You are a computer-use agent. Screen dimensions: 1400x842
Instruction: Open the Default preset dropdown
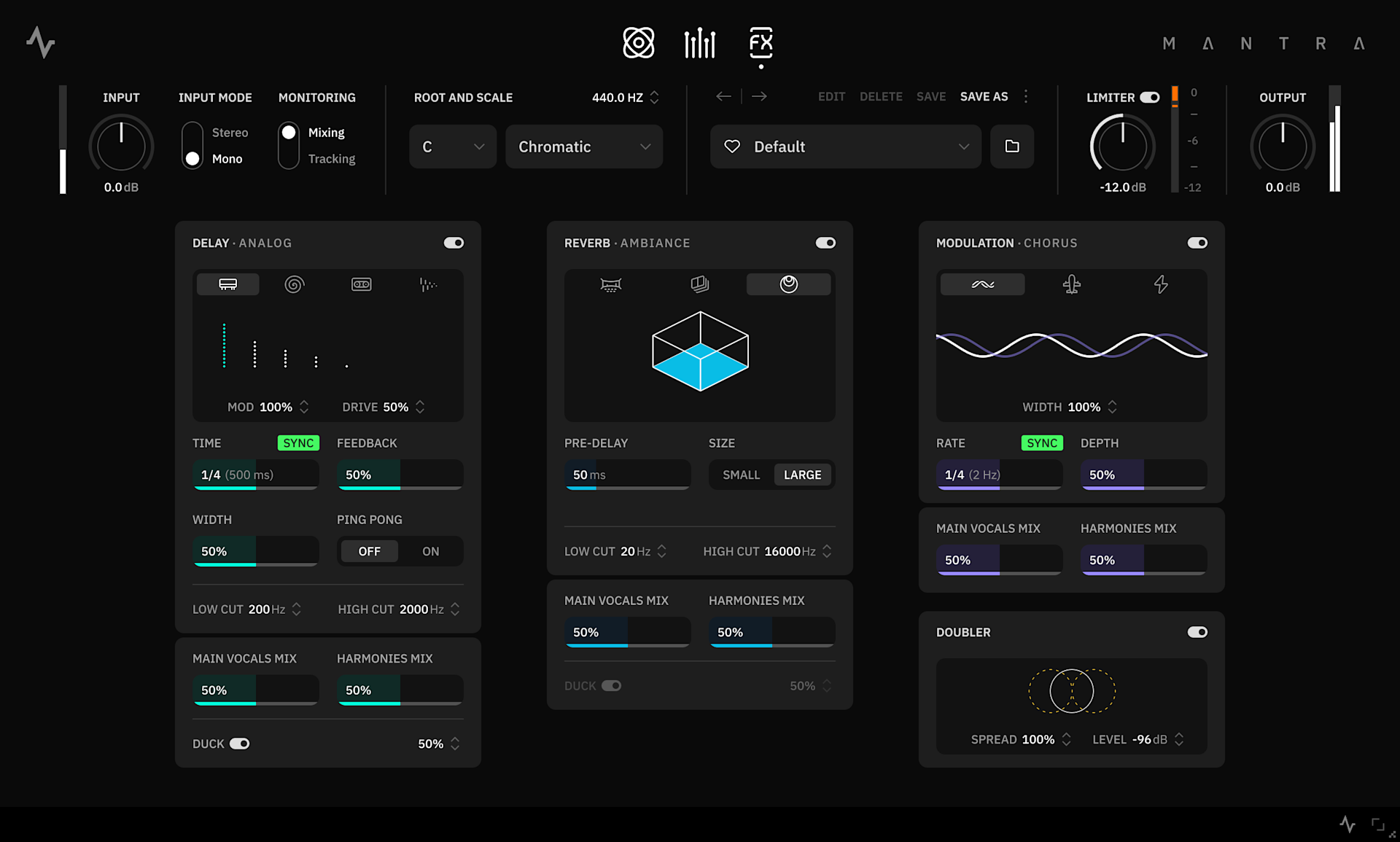[x=846, y=147]
